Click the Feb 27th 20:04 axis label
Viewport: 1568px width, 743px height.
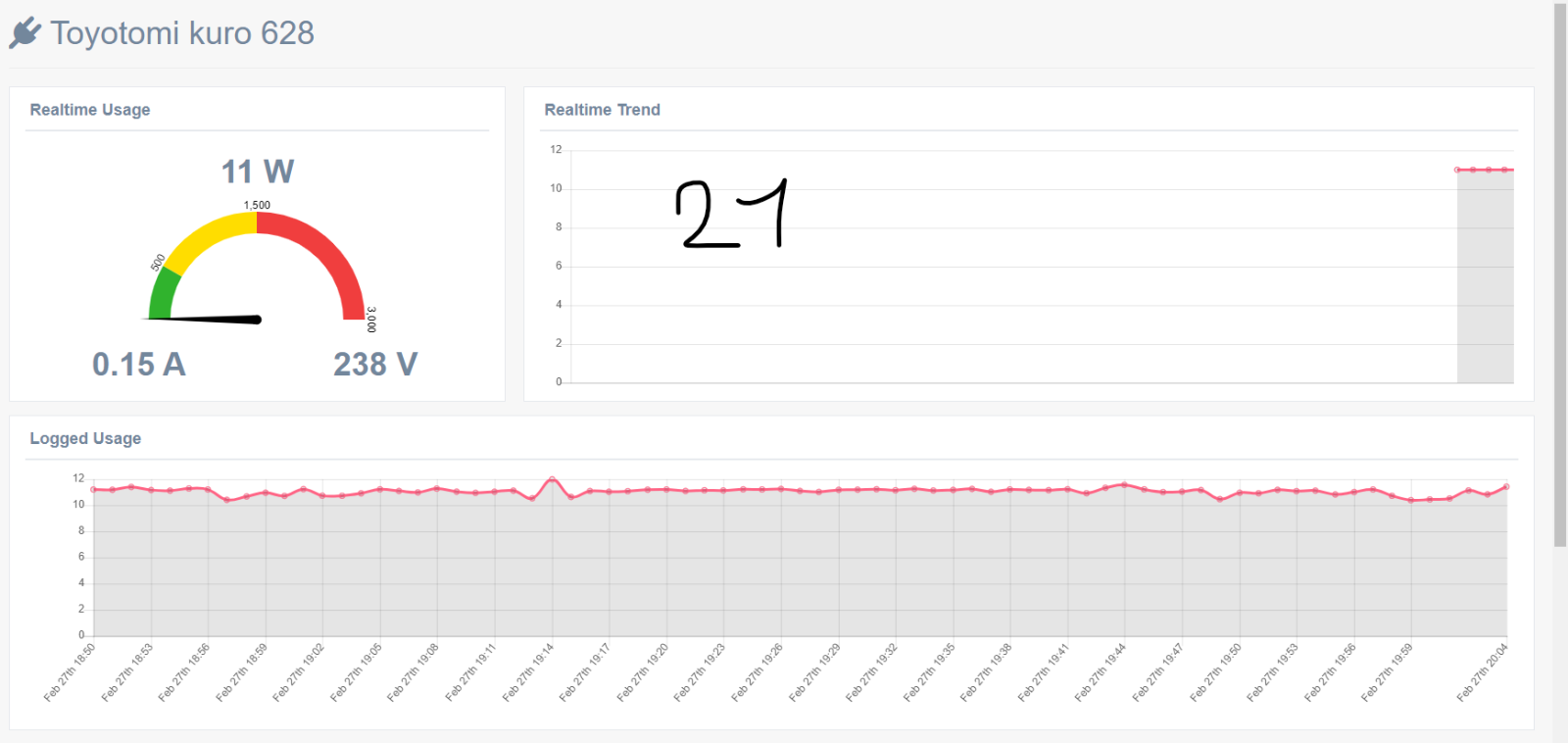coord(1482,672)
